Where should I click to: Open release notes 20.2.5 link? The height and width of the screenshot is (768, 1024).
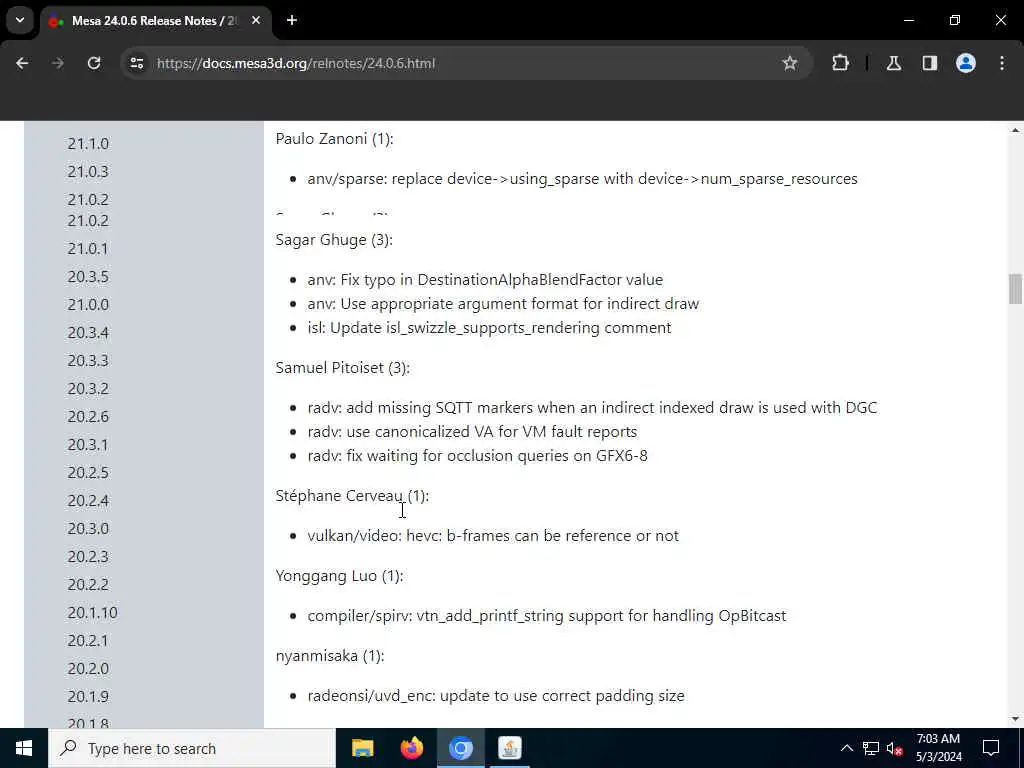pos(88,473)
